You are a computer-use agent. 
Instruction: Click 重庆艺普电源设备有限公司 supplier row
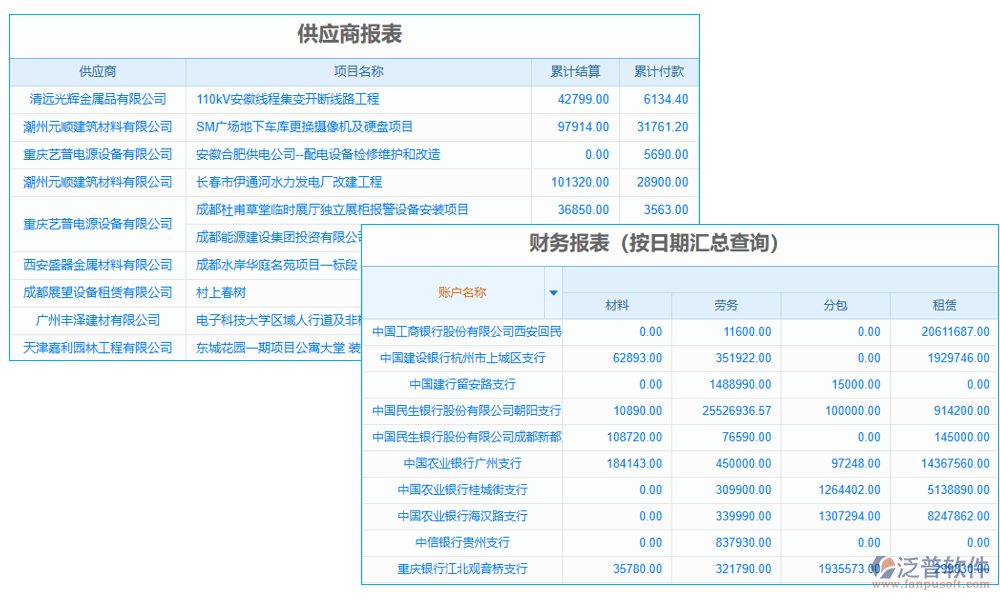click(x=97, y=154)
